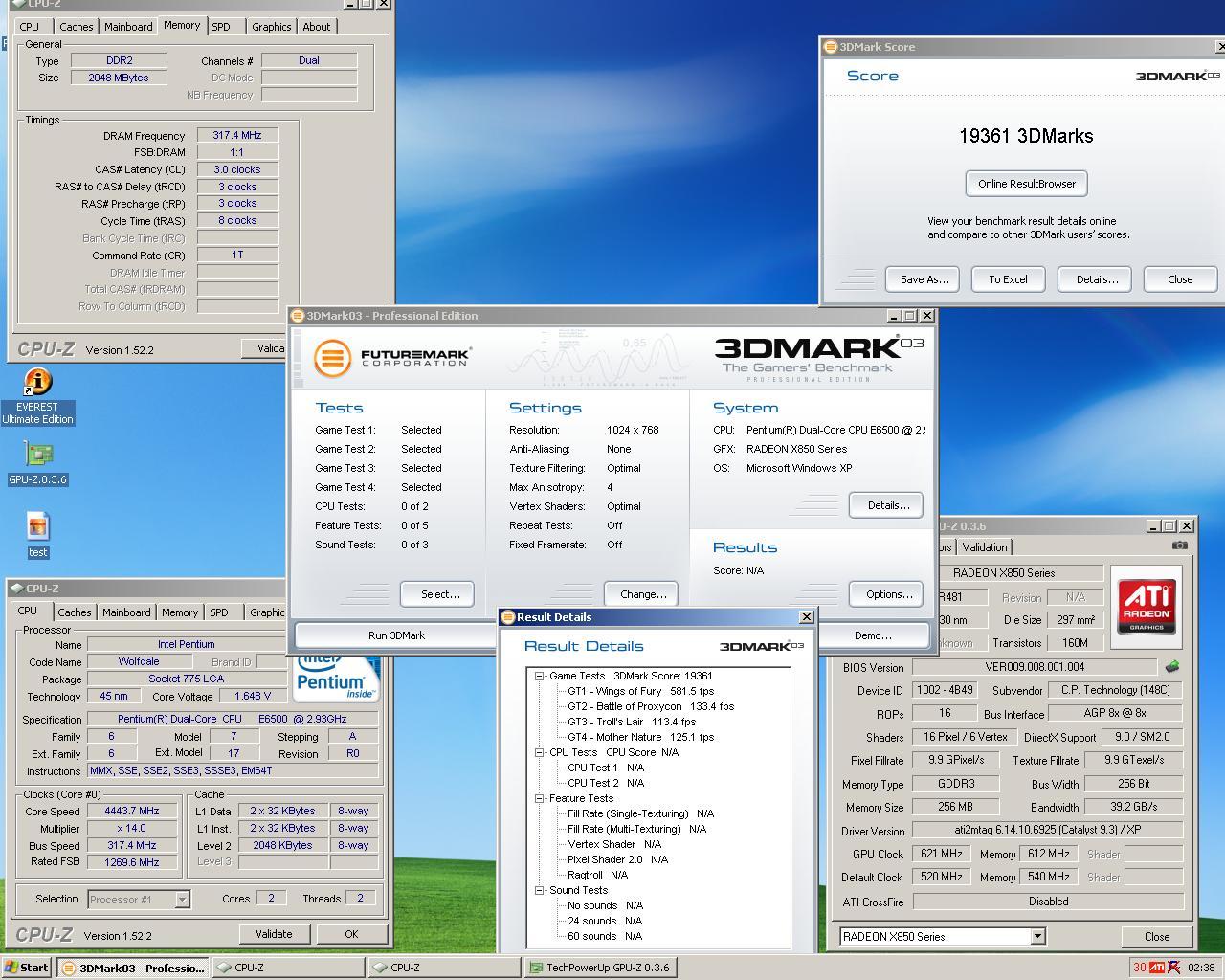Click Online ResultBrowser button

1026,184
